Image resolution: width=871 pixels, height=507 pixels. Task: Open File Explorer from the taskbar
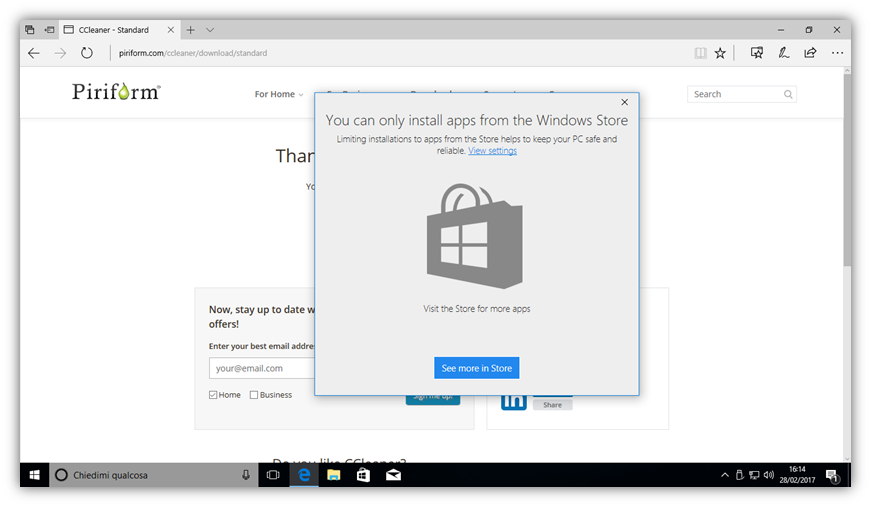(x=333, y=475)
